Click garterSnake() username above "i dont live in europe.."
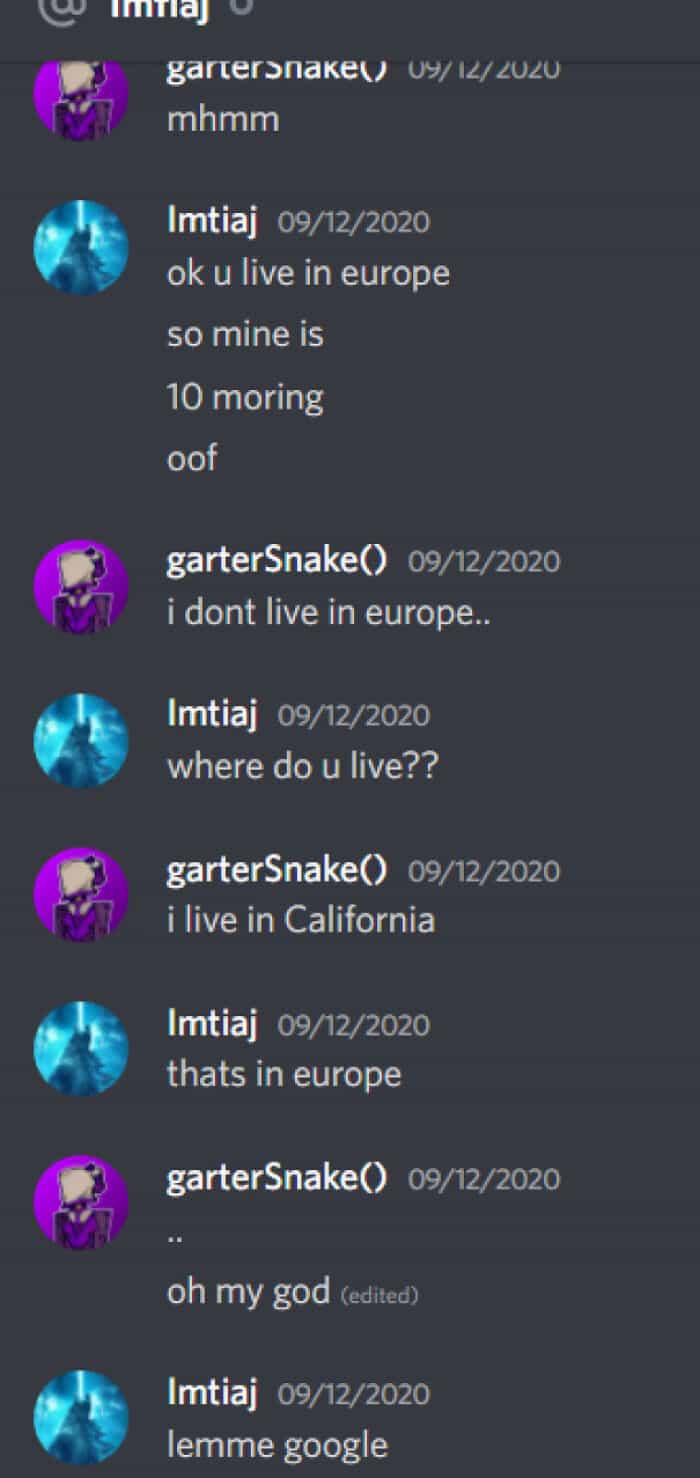The image size is (700, 1478). click(x=276, y=561)
